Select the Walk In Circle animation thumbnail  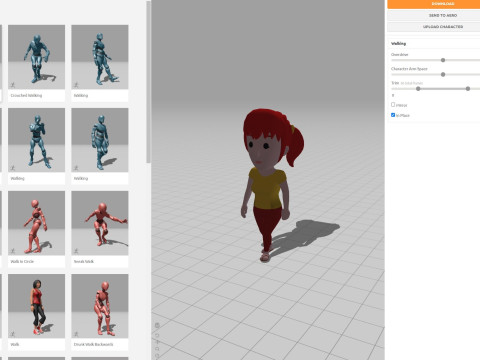point(36,223)
